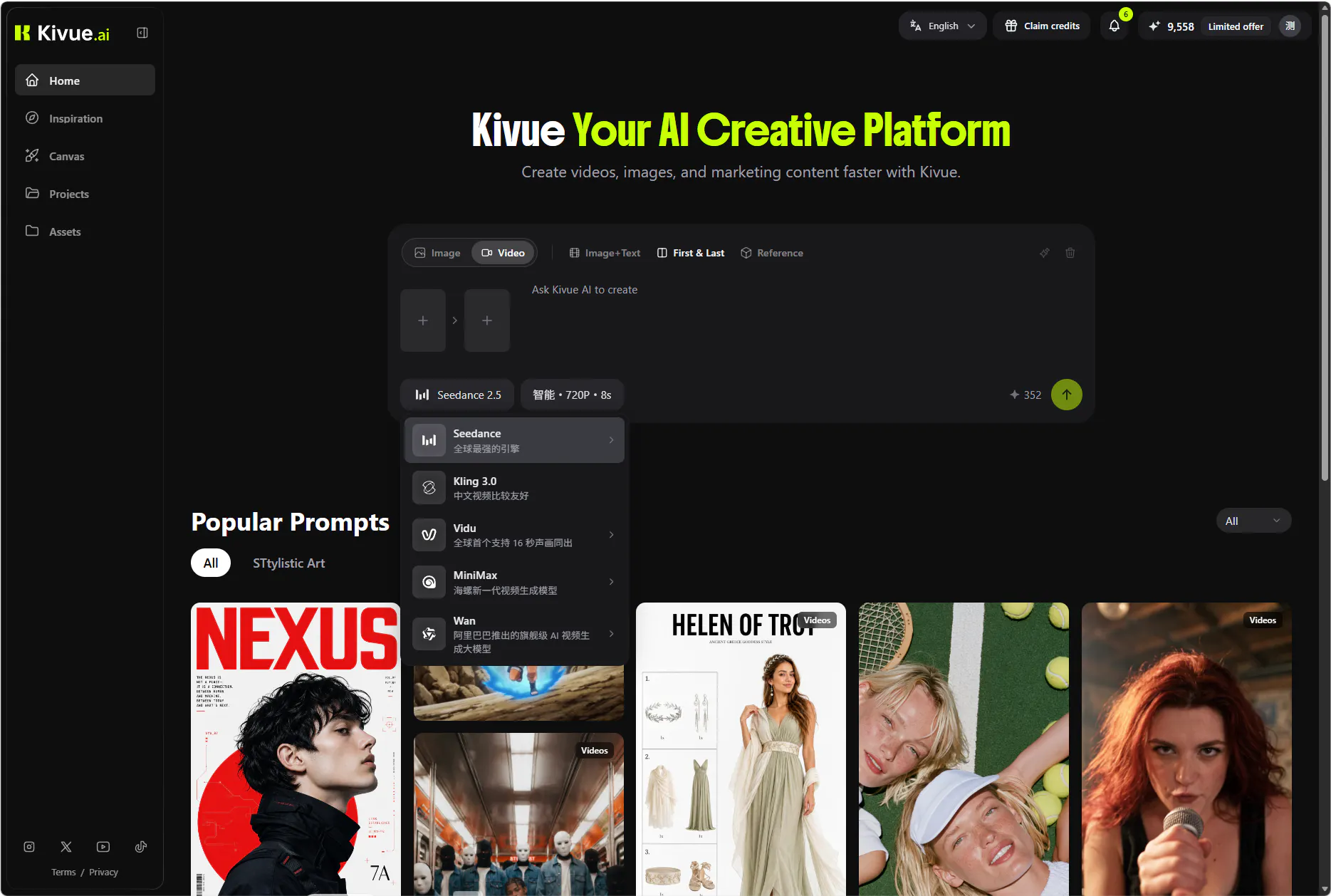This screenshot has height=896, width=1331.
Task: Click the prompt text input field
Action: (x=805, y=321)
